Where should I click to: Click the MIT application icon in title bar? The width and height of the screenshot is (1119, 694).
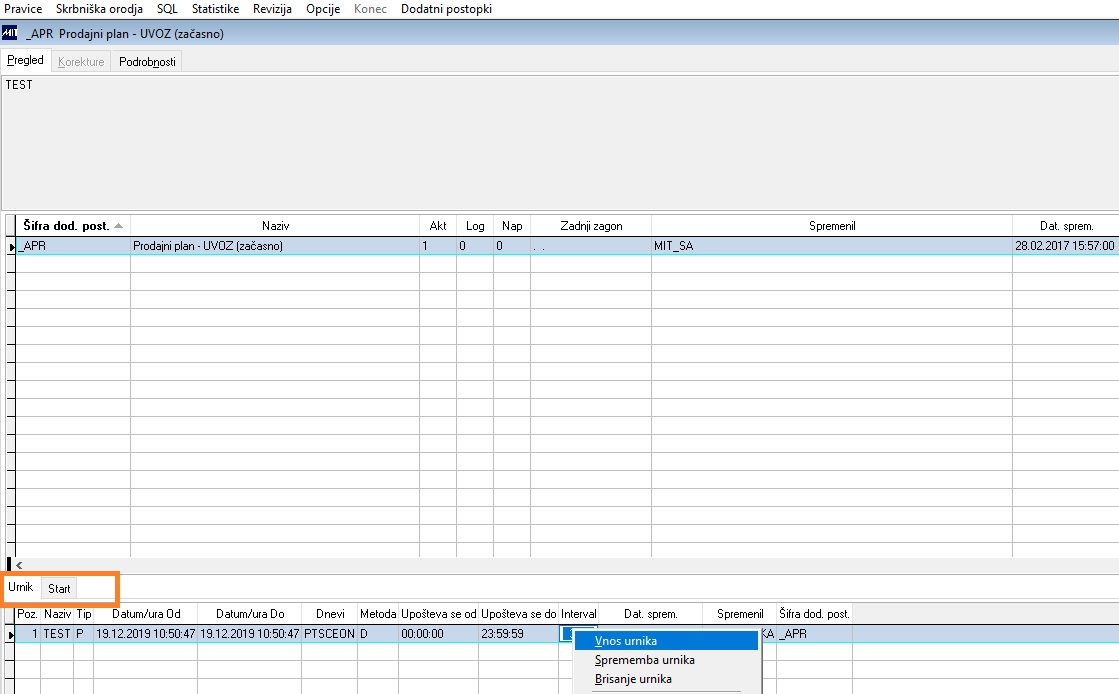pos(9,33)
